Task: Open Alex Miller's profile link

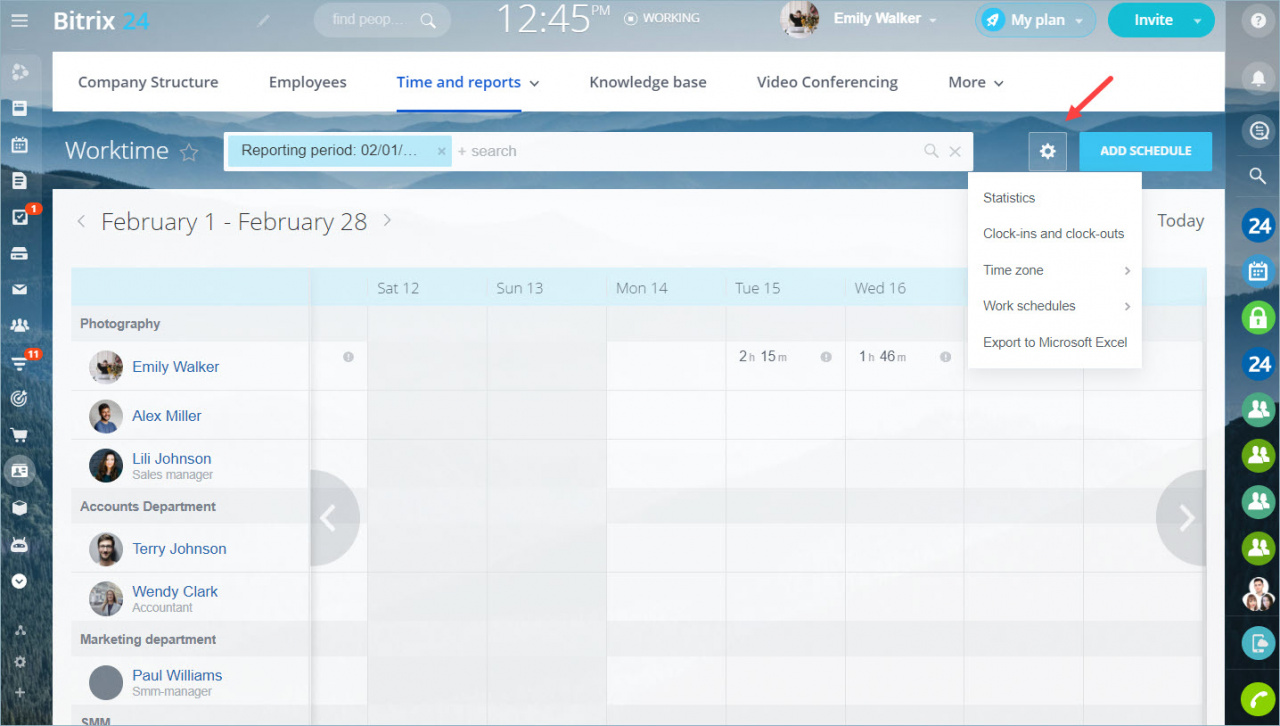Action: tap(167, 416)
